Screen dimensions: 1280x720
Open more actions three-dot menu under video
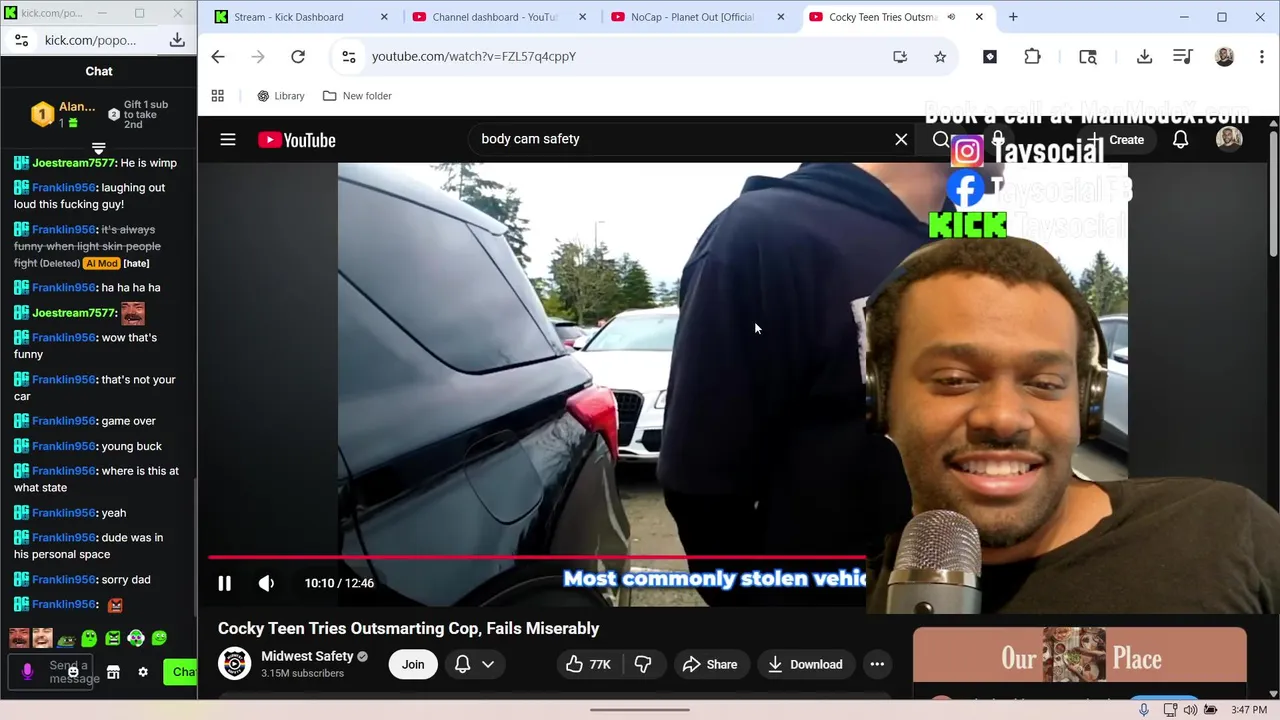point(877,664)
